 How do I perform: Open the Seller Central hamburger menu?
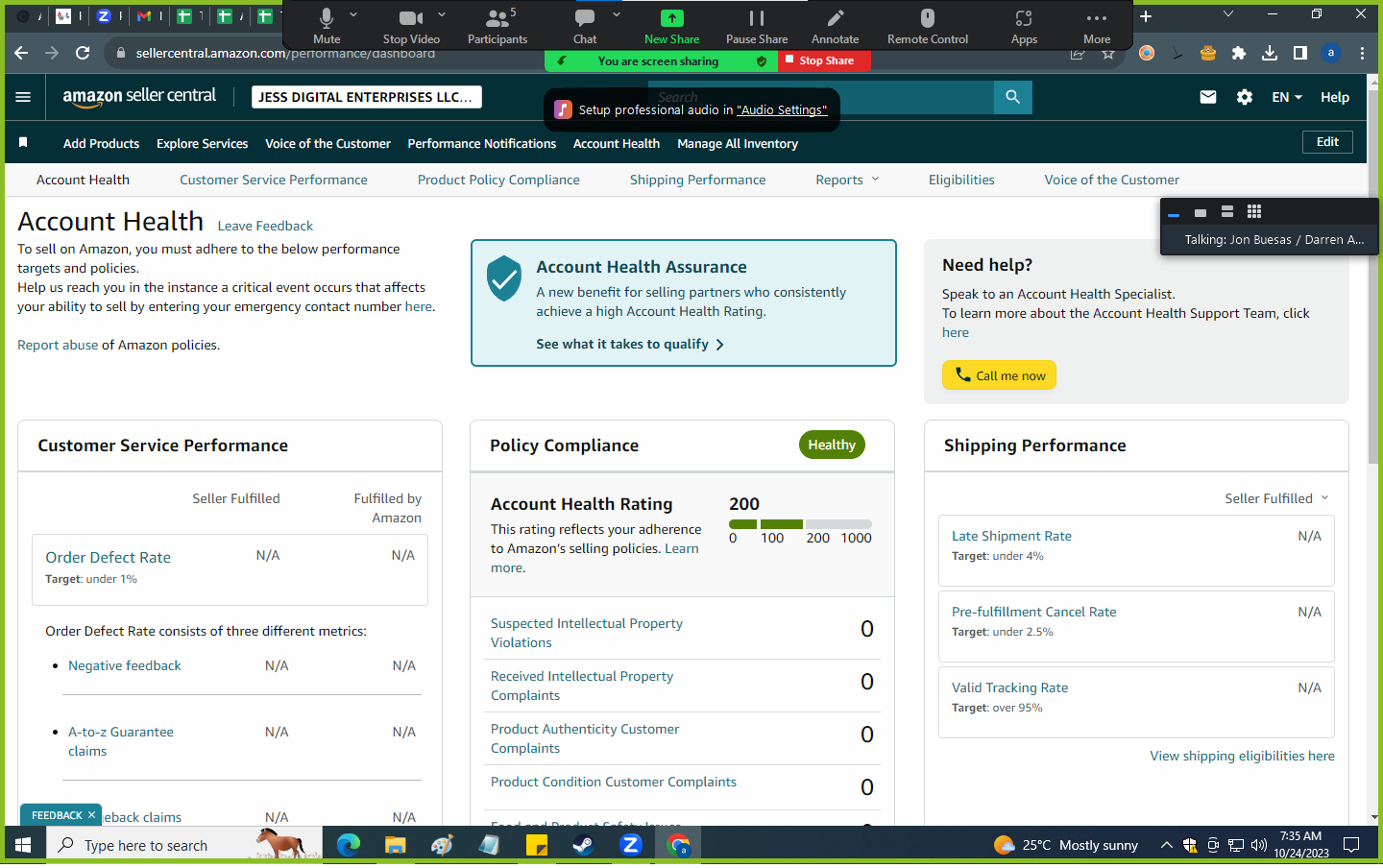(x=23, y=97)
